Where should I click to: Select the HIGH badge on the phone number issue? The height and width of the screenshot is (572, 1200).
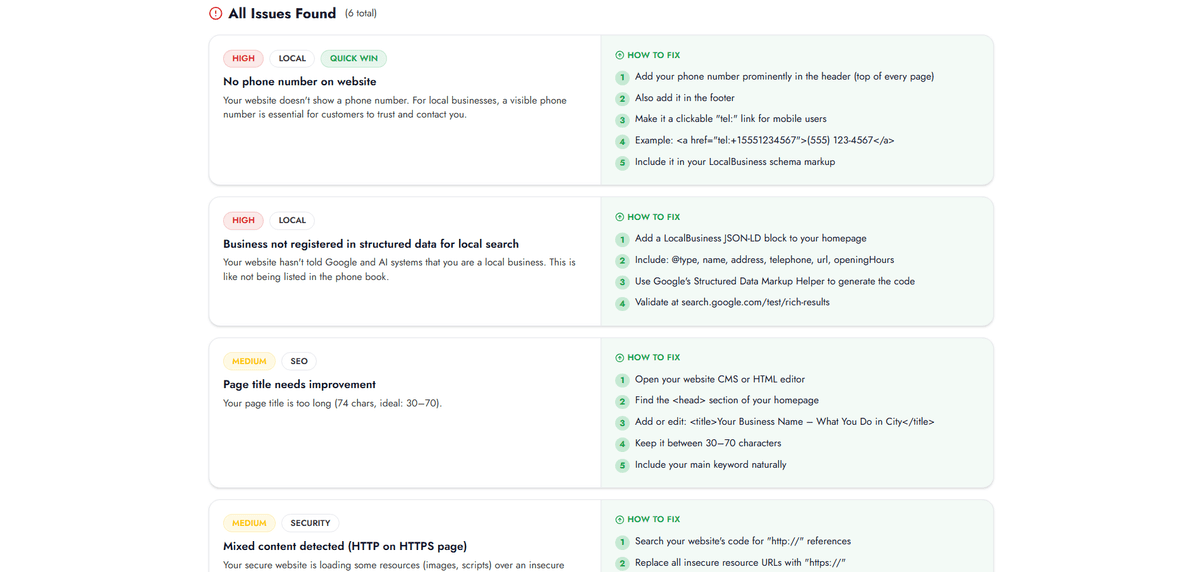243,59
